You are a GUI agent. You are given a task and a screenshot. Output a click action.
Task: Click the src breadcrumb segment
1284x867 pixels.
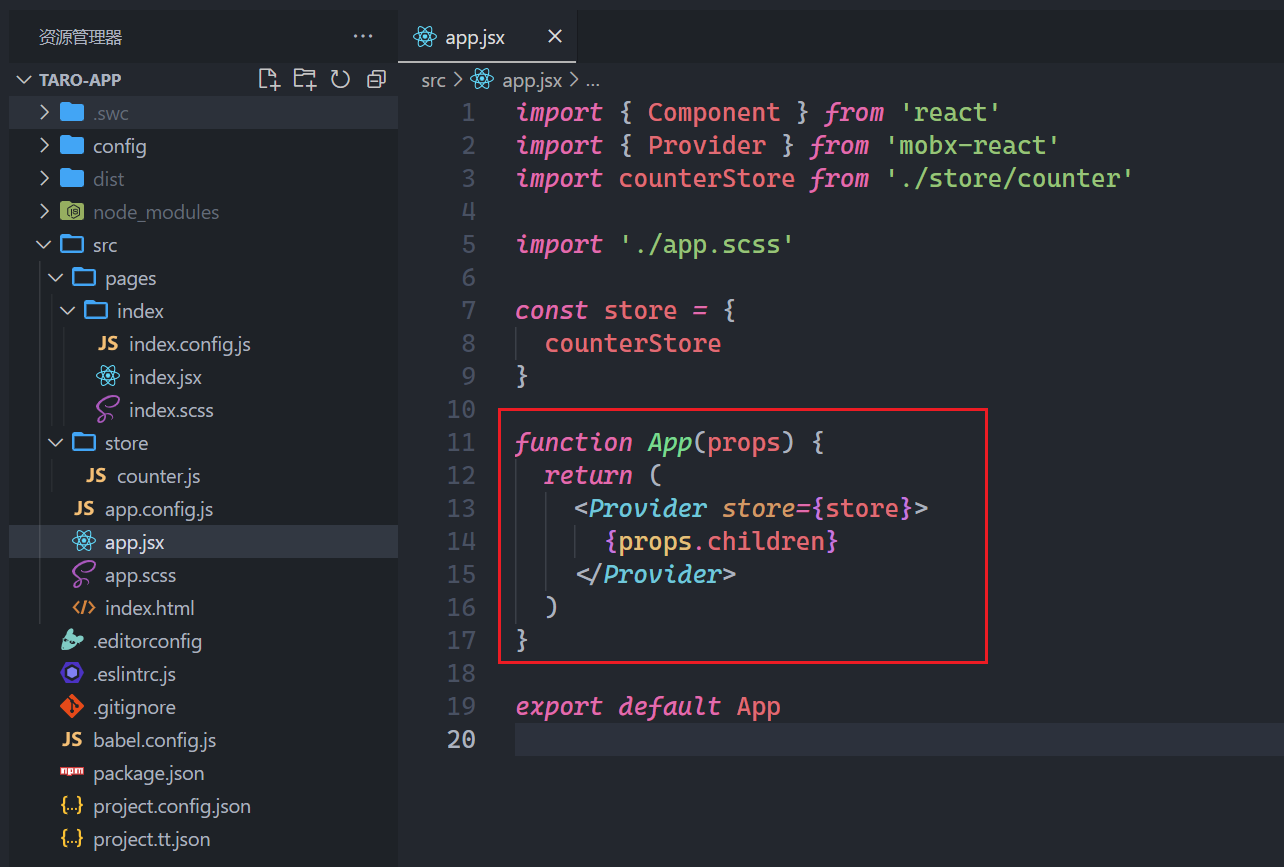point(433,80)
